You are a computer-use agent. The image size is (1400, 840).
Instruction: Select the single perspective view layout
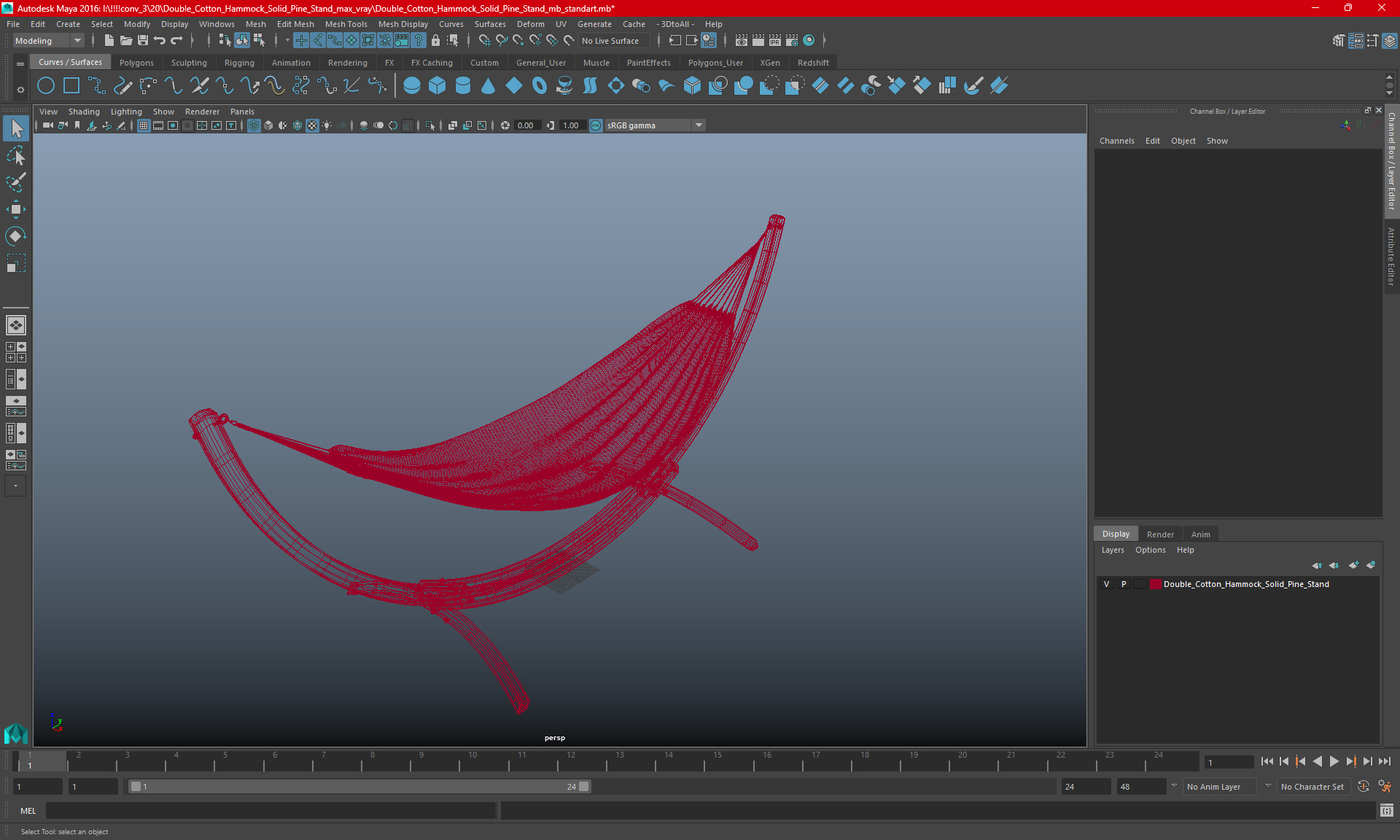[x=16, y=325]
